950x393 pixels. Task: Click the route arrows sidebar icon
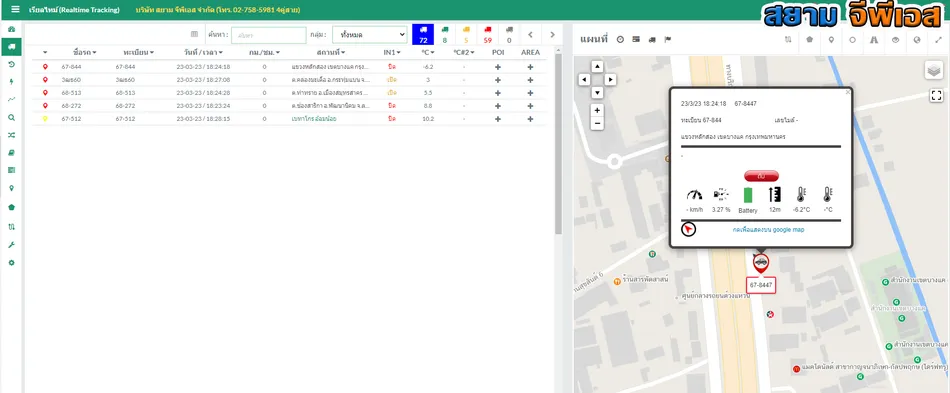pyautogui.click(x=11, y=226)
